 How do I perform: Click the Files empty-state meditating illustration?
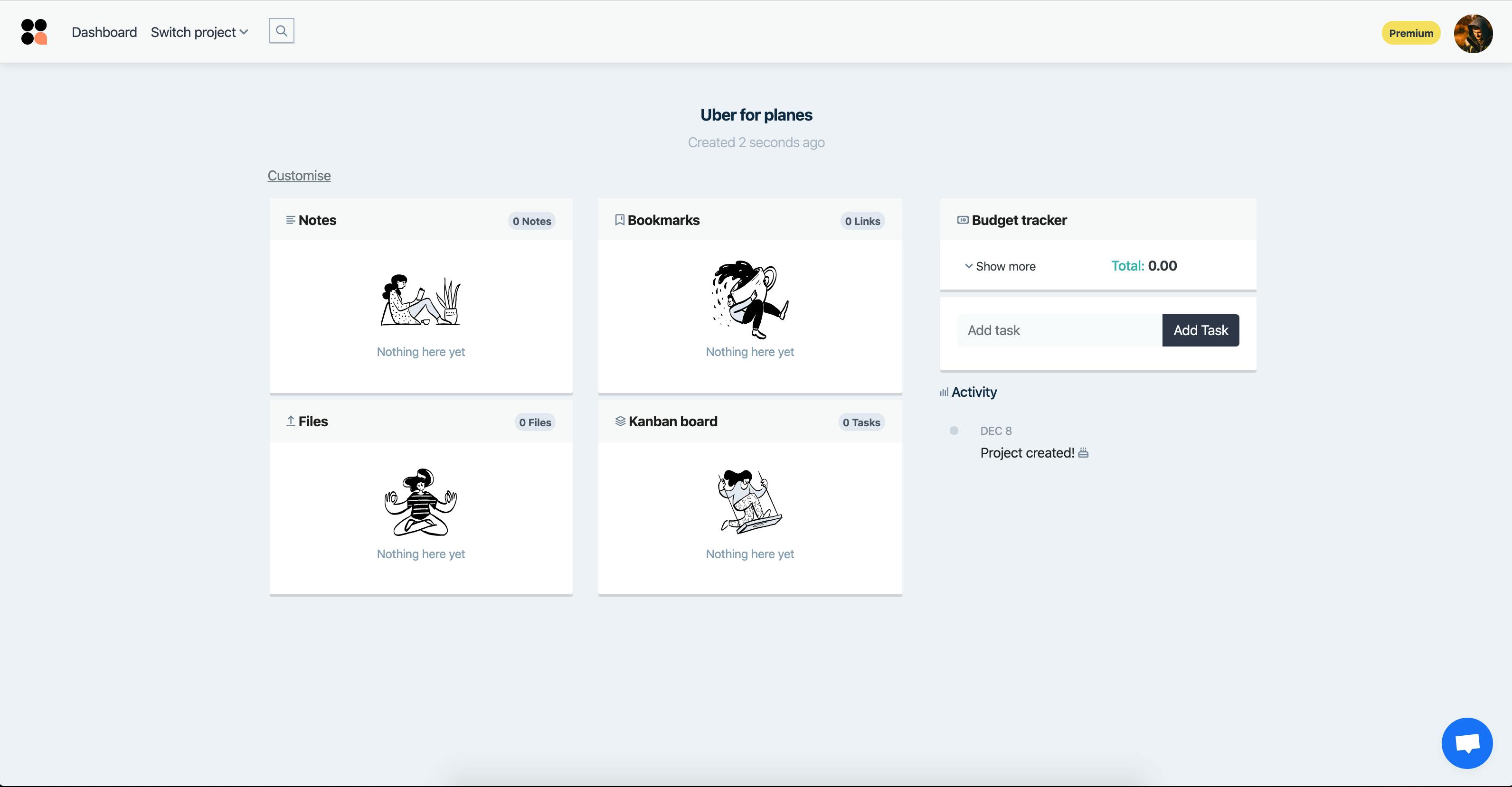(x=420, y=502)
